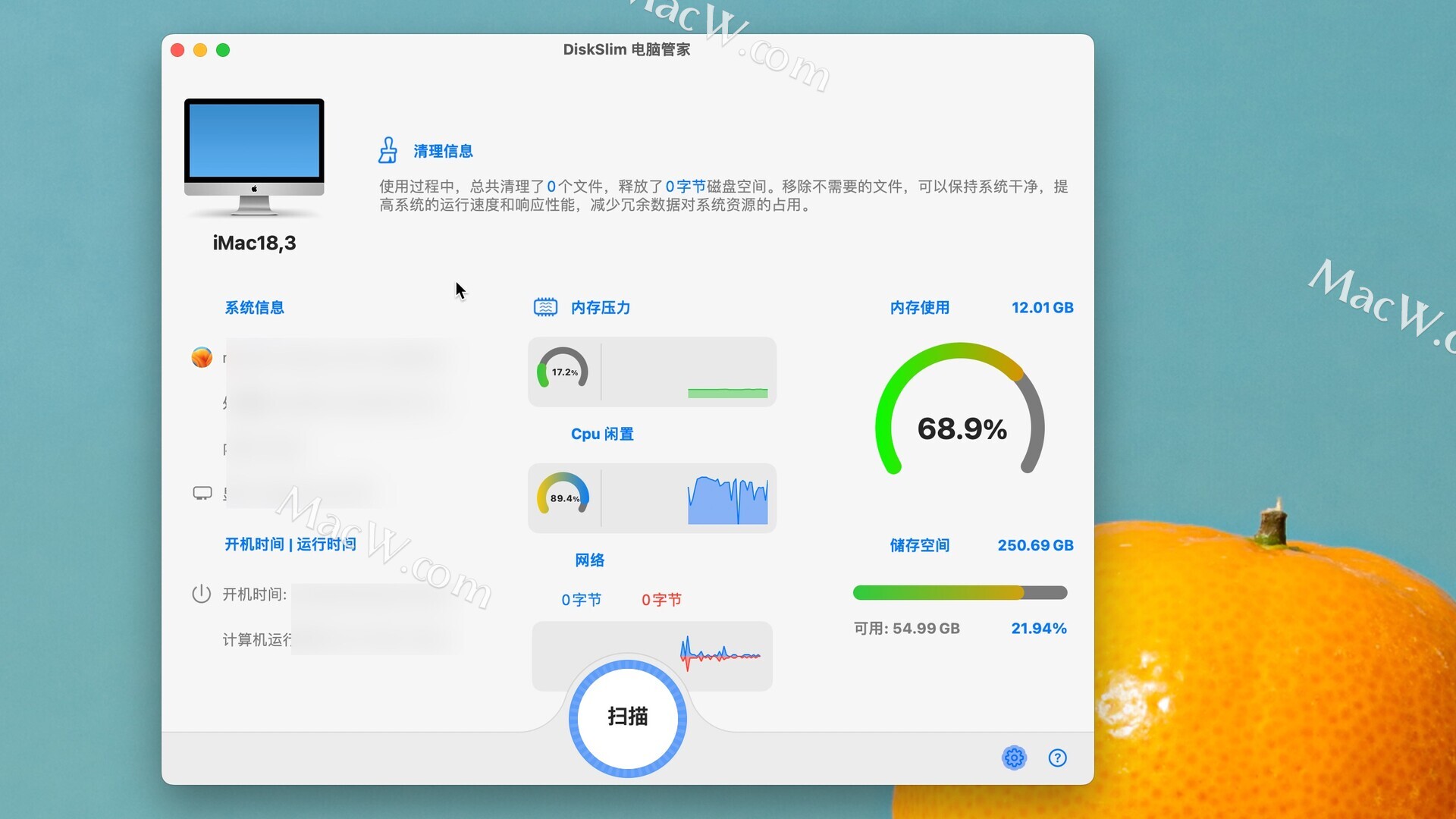The width and height of the screenshot is (1456, 819).
Task: Click the 250.69 GB storage value
Action: (x=1035, y=545)
